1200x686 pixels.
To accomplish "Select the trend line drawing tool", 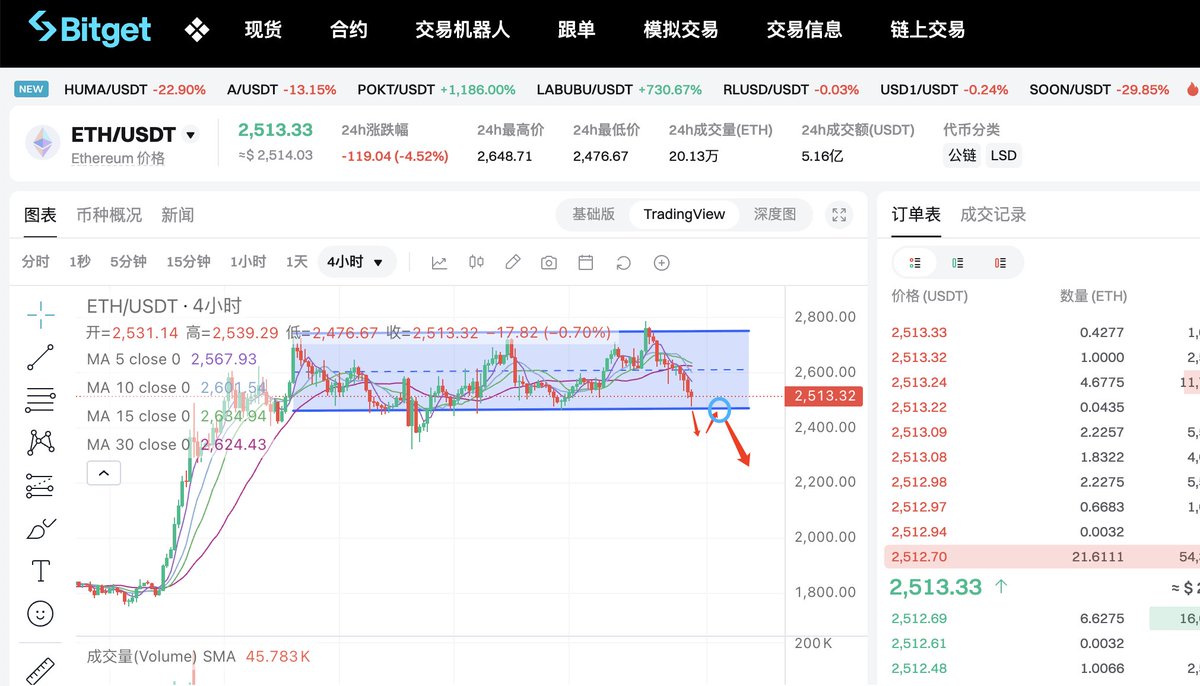I will 41,357.
